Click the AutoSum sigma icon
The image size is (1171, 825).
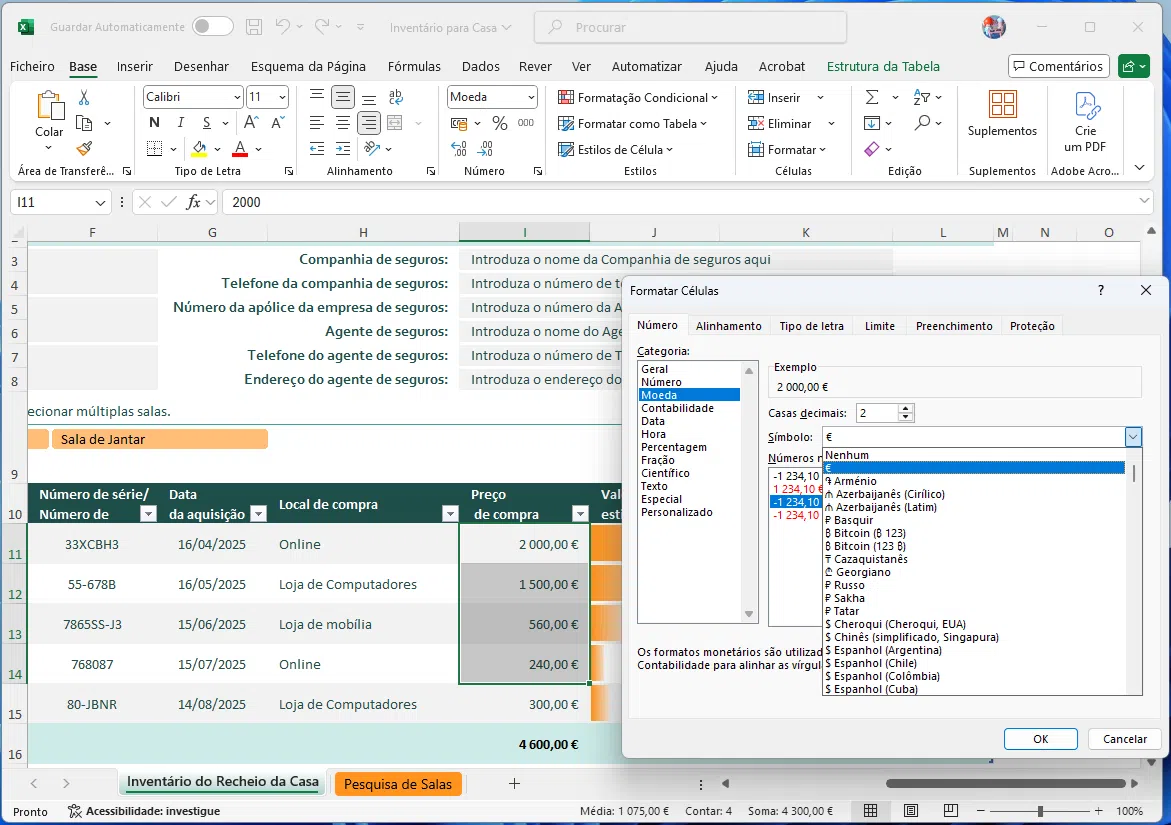point(872,97)
